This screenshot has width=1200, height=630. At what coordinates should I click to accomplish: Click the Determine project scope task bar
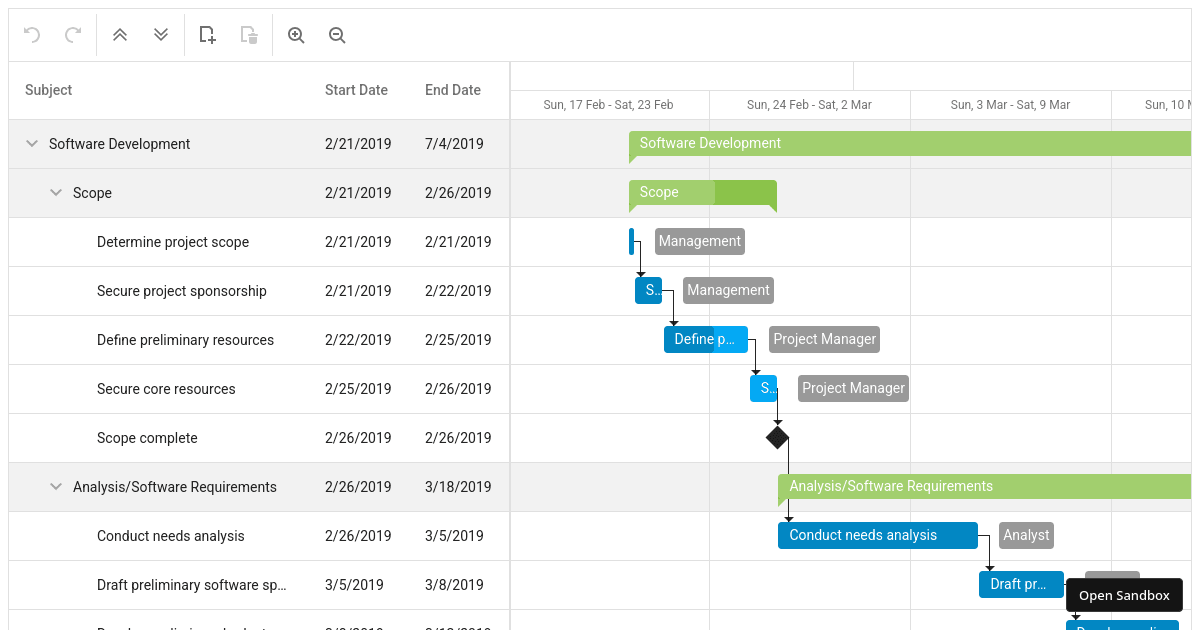tap(632, 241)
